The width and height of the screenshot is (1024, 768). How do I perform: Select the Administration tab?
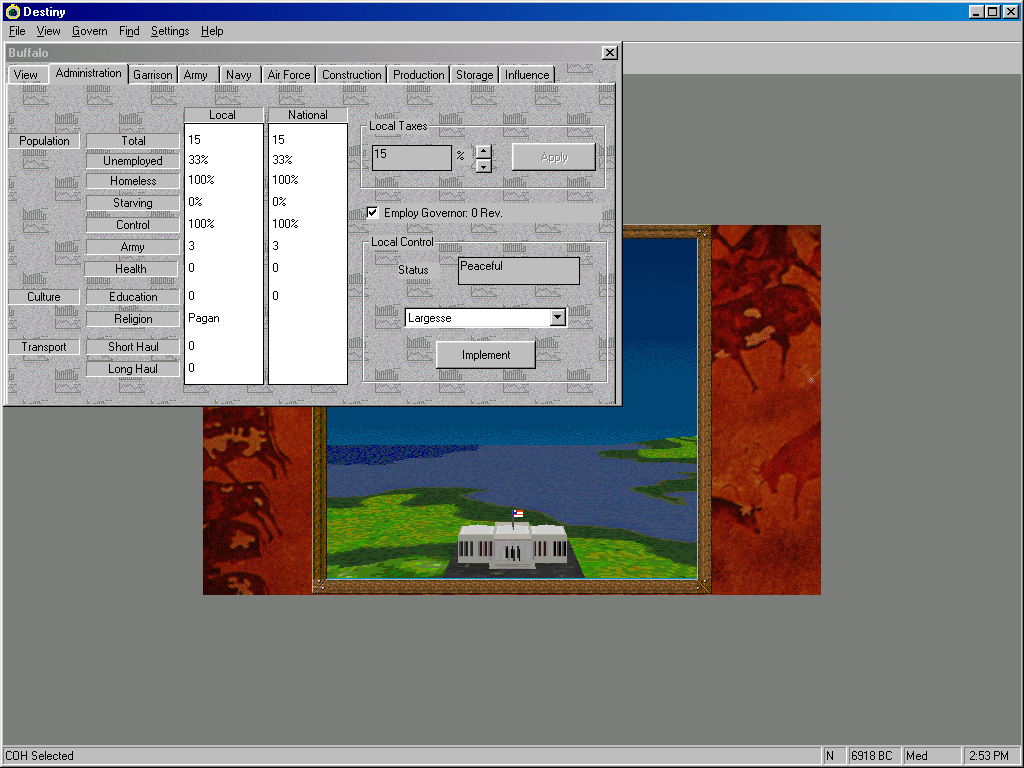pos(88,73)
